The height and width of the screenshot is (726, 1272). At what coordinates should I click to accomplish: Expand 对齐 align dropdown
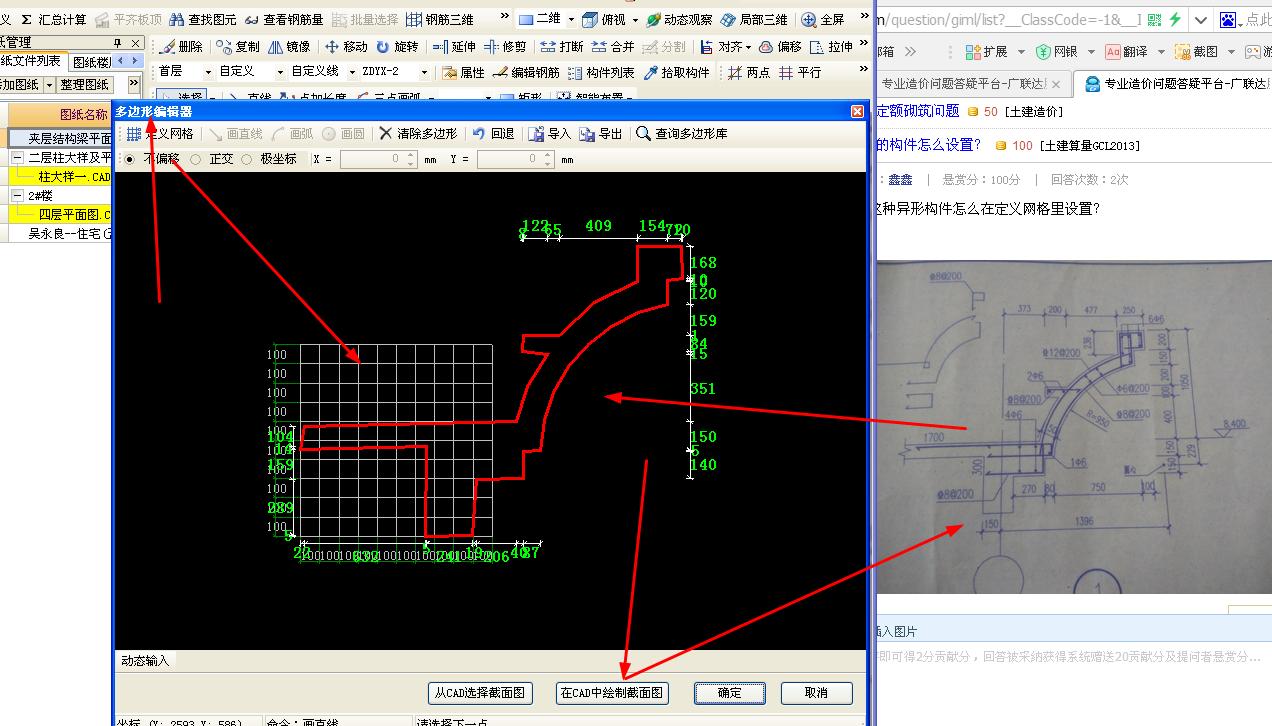(x=746, y=46)
